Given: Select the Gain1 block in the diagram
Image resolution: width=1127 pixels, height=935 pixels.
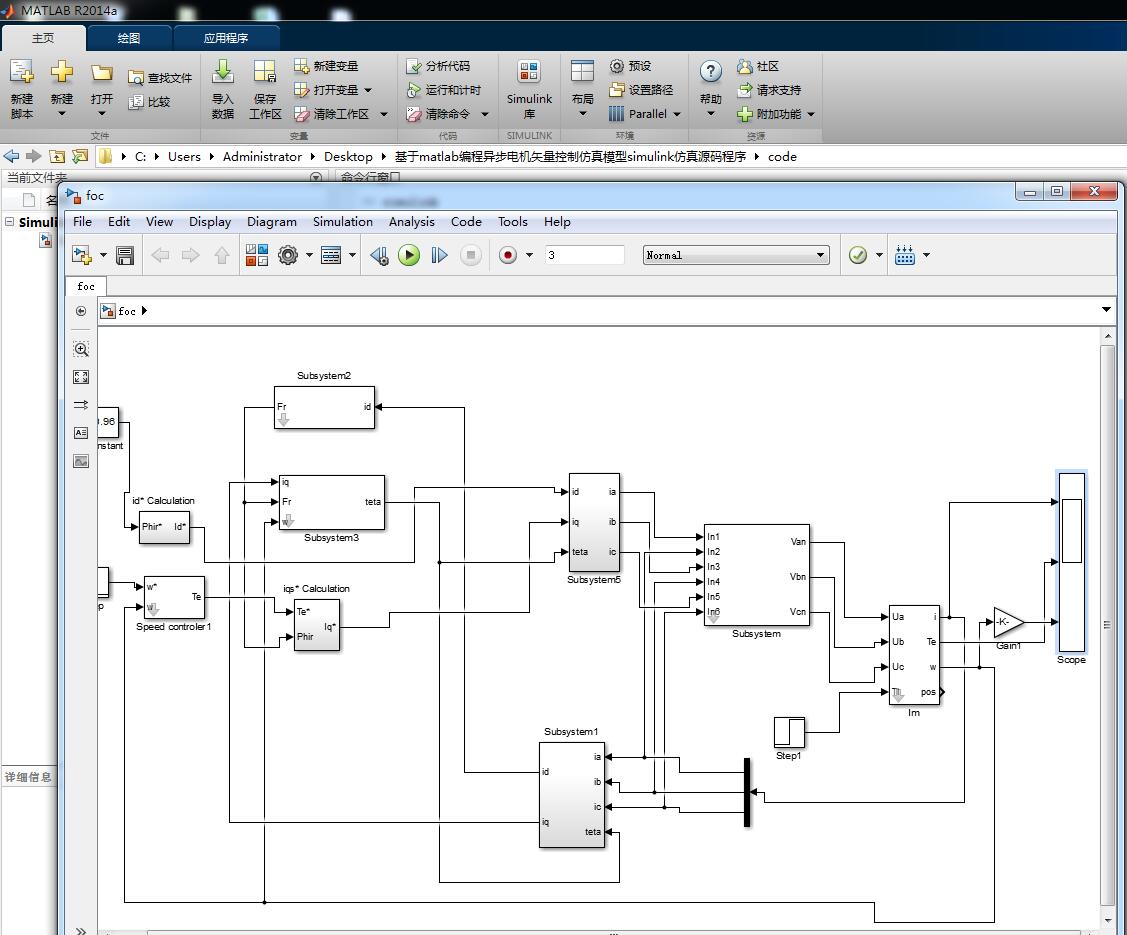Looking at the screenshot, I should (1008, 622).
